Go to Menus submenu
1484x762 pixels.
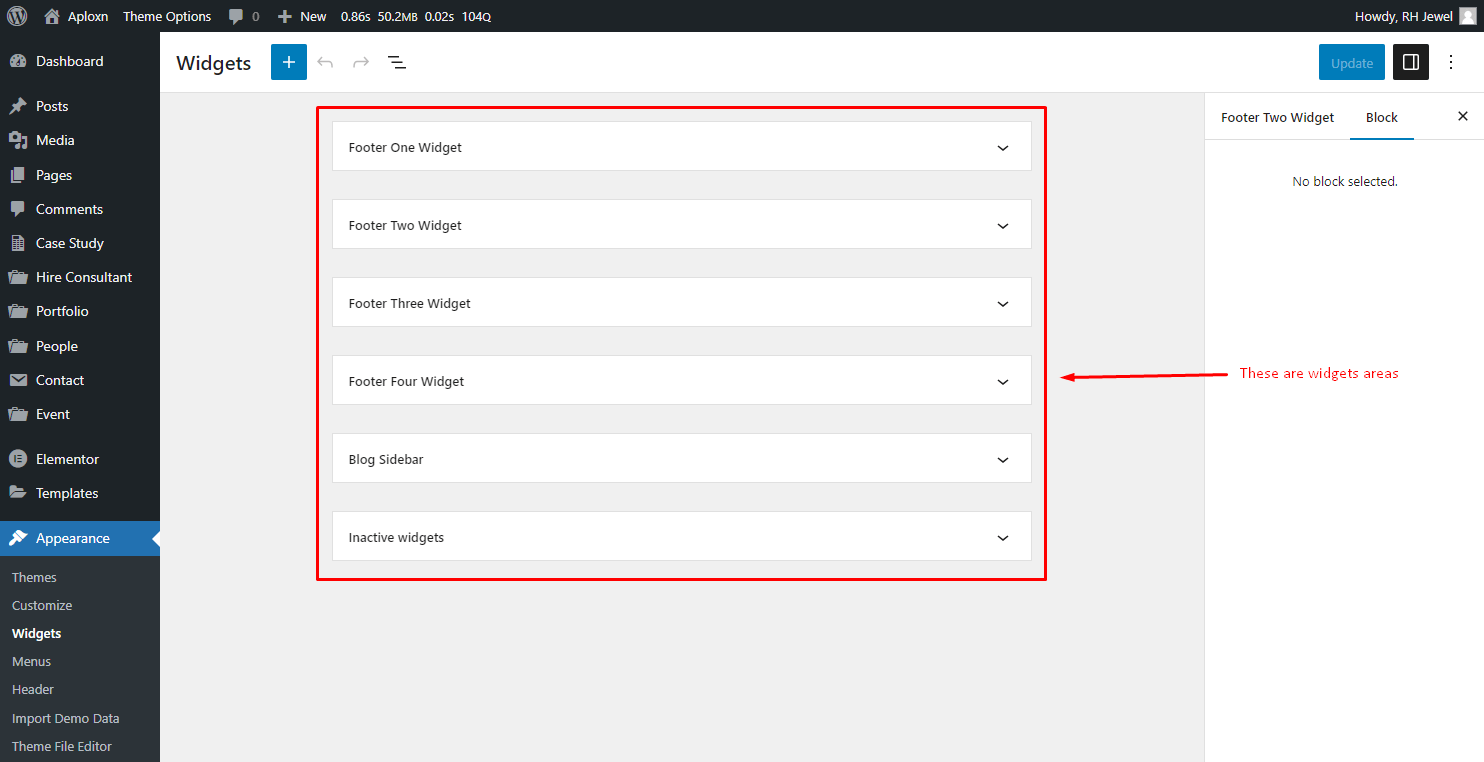click(31, 661)
